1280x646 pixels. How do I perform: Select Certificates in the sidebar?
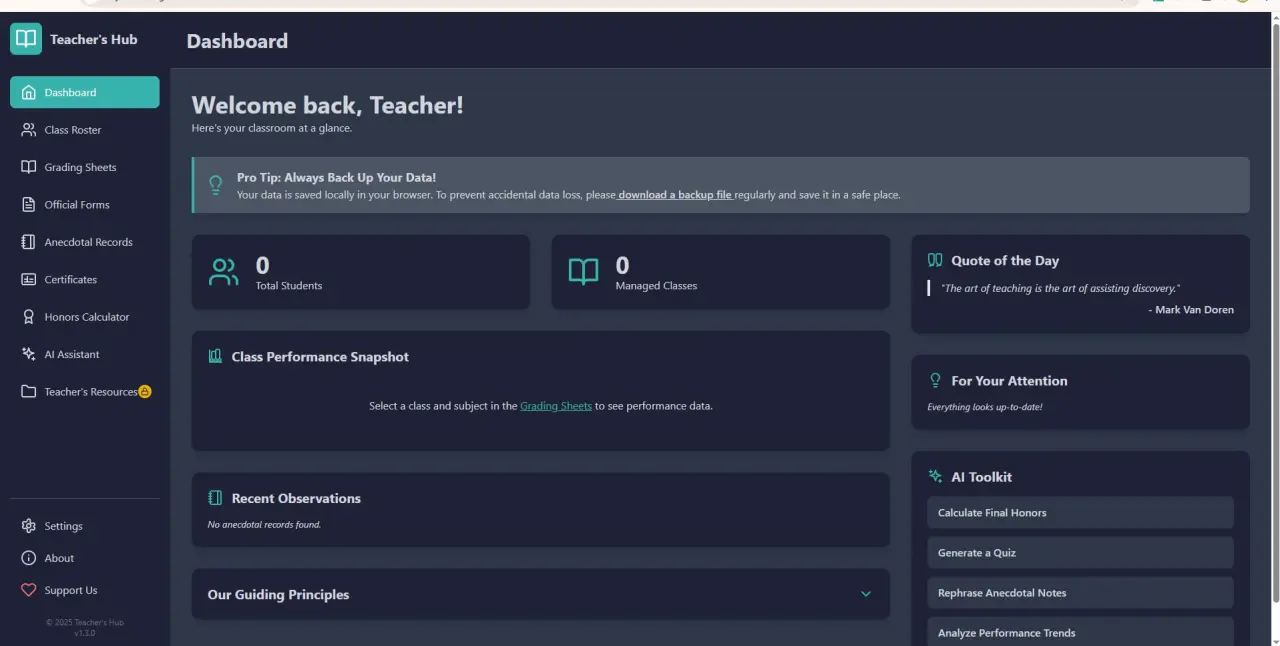[x=85, y=280]
